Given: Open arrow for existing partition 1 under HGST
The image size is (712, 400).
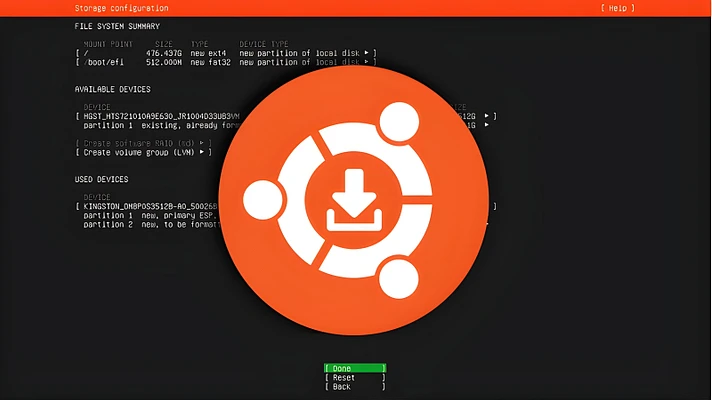Looking at the screenshot, I should [x=487, y=125].
